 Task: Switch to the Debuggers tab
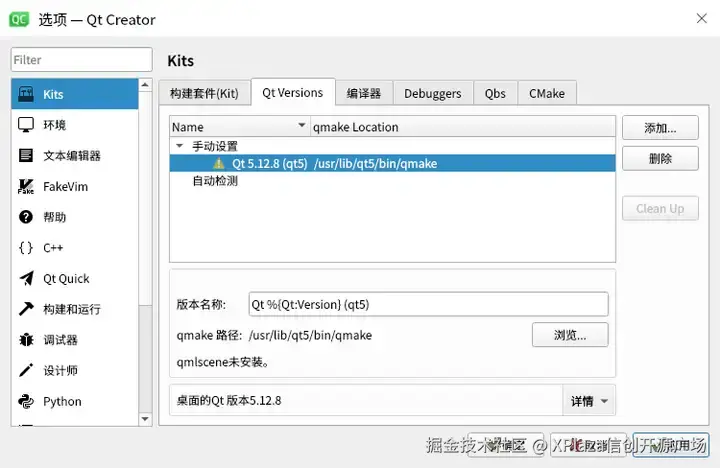(x=433, y=93)
